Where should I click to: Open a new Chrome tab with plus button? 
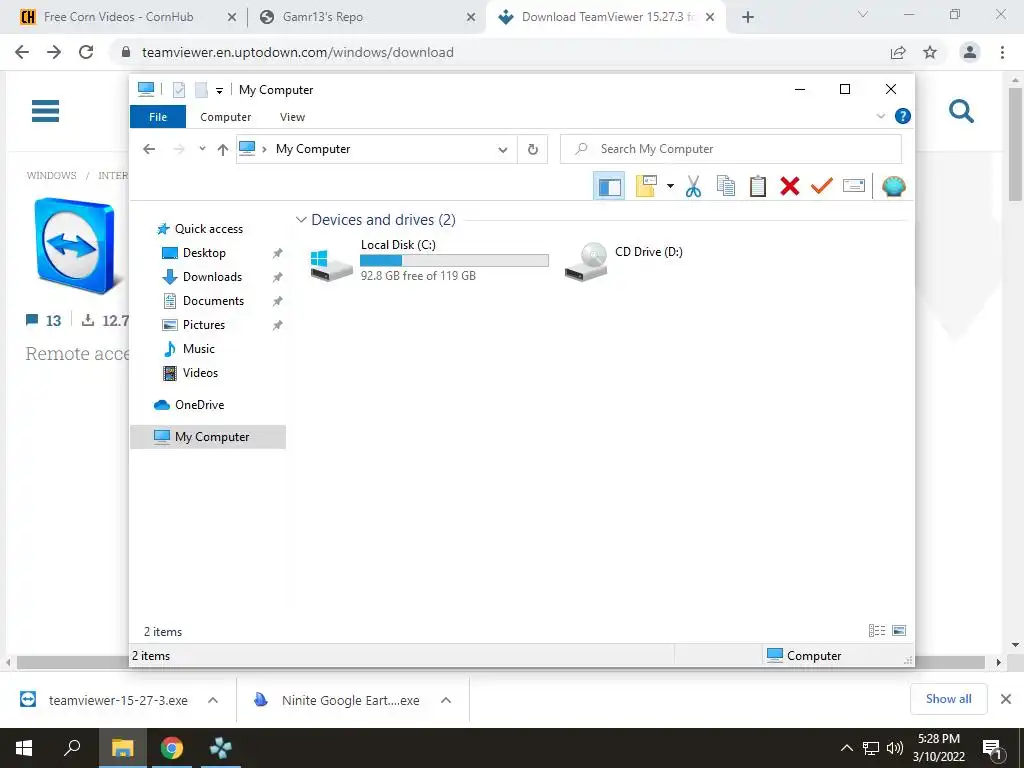pos(748,18)
